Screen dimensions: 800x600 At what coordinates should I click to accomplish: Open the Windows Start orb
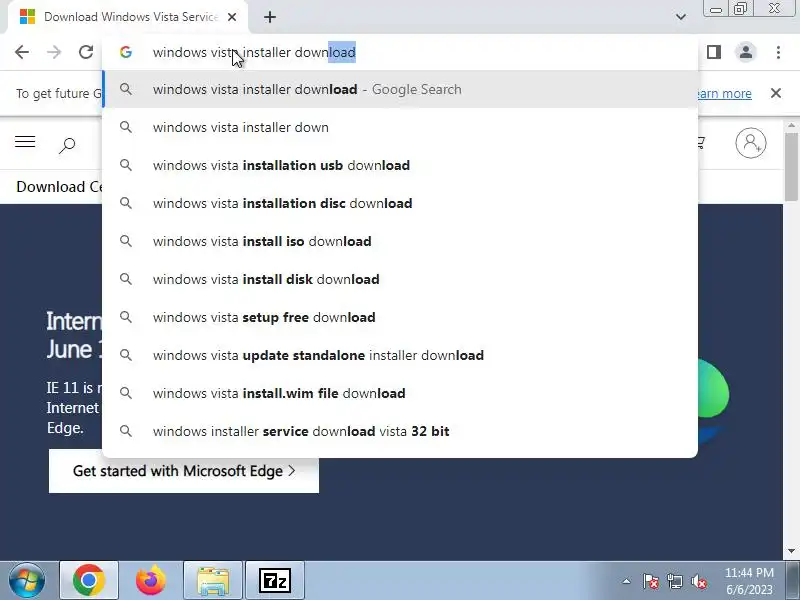tap(27, 581)
